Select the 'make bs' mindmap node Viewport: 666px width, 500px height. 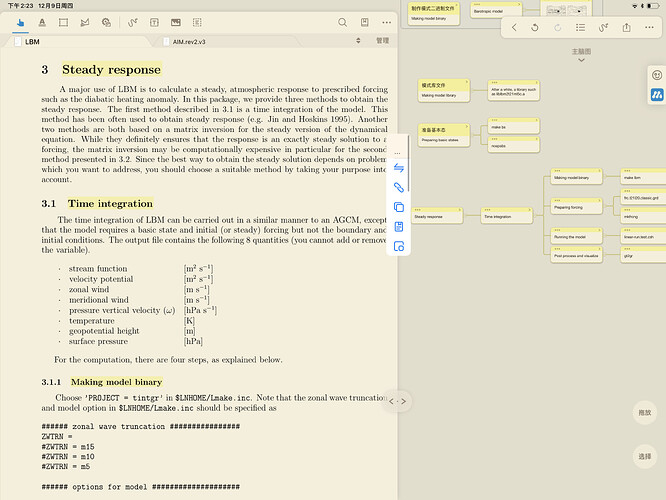[x=514, y=126]
